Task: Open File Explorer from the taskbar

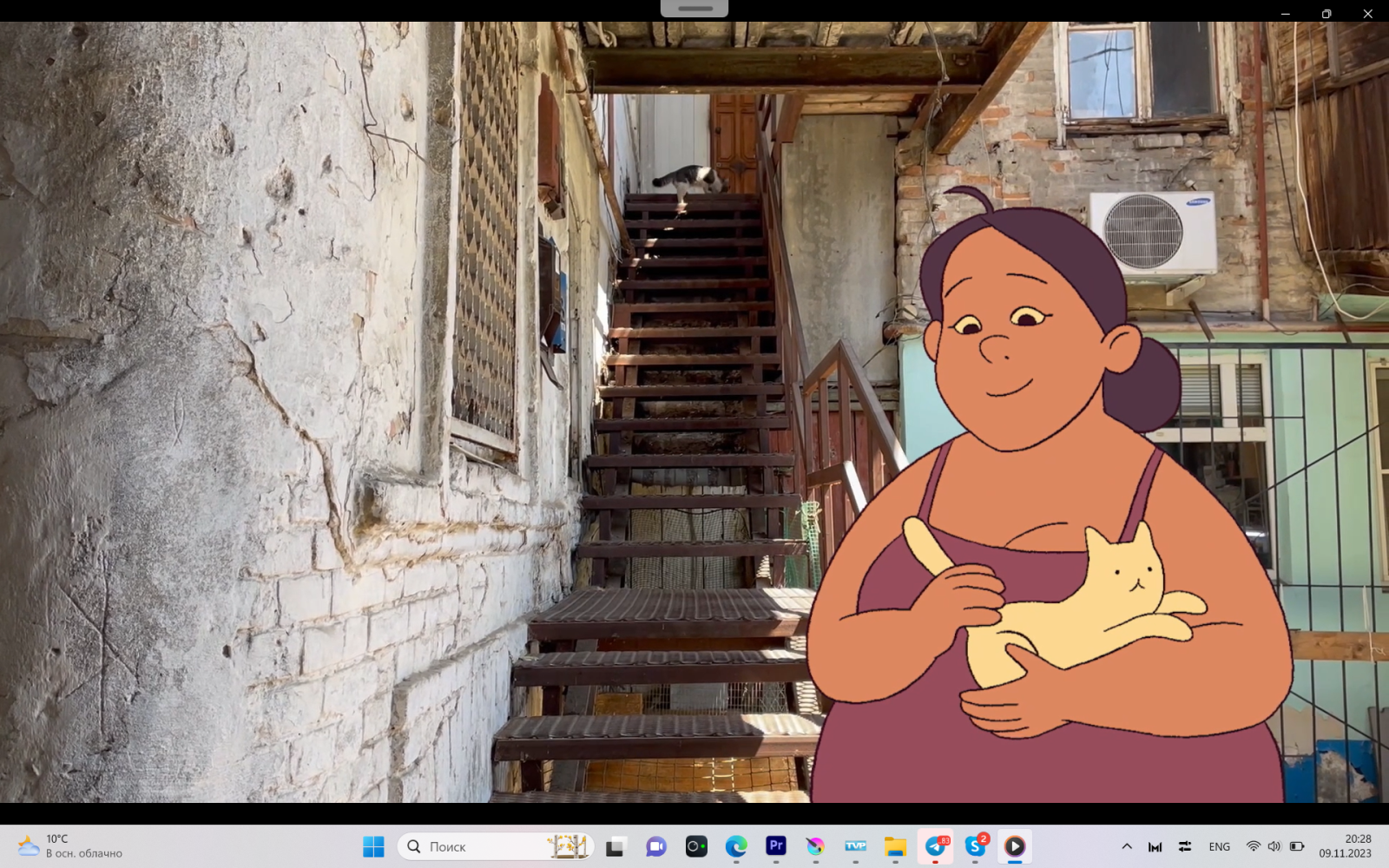Action: tap(895, 846)
